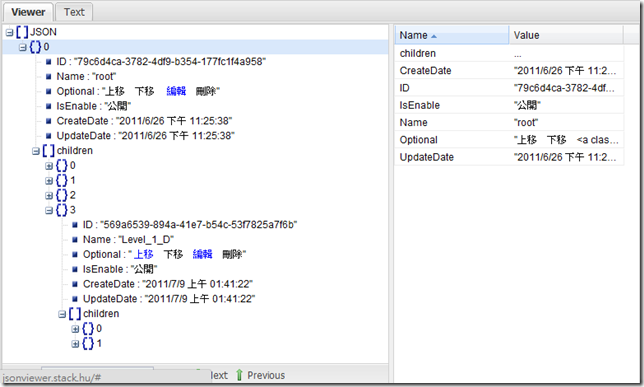Viewport: 644px width, 387px height.
Task: Click the bullet icon beside ID "79c6d4ca-3782..."
Action: pyautogui.click(x=48, y=62)
